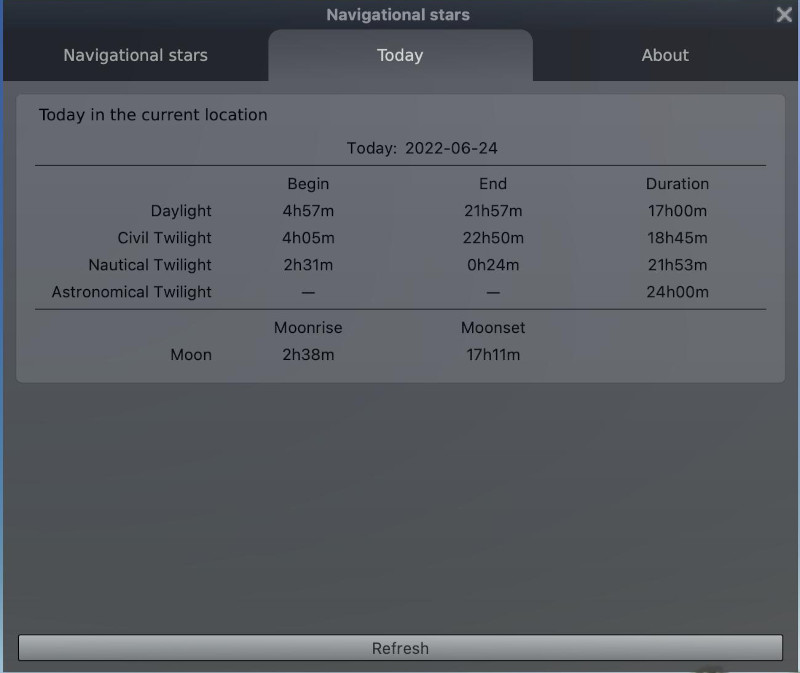Click the Moonrise column header

pos(308,328)
